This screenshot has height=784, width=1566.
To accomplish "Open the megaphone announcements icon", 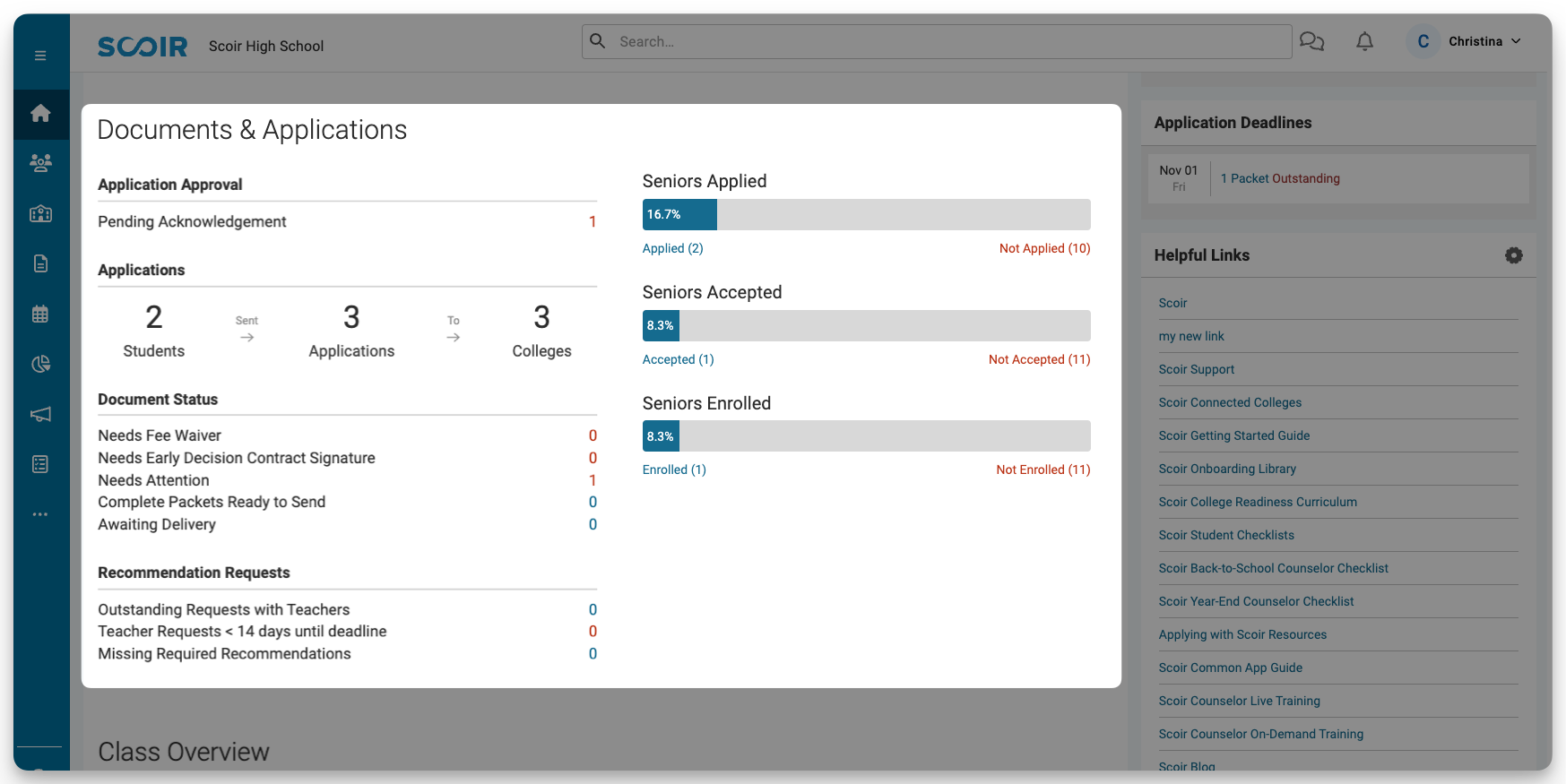I will (x=40, y=414).
